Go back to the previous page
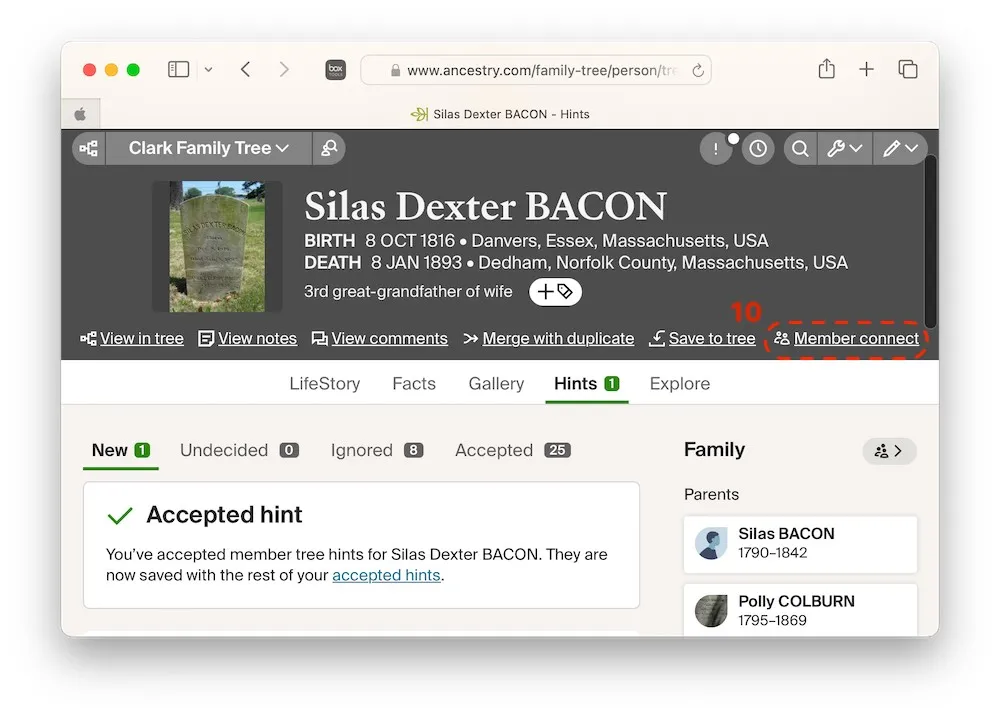 coord(246,70)
